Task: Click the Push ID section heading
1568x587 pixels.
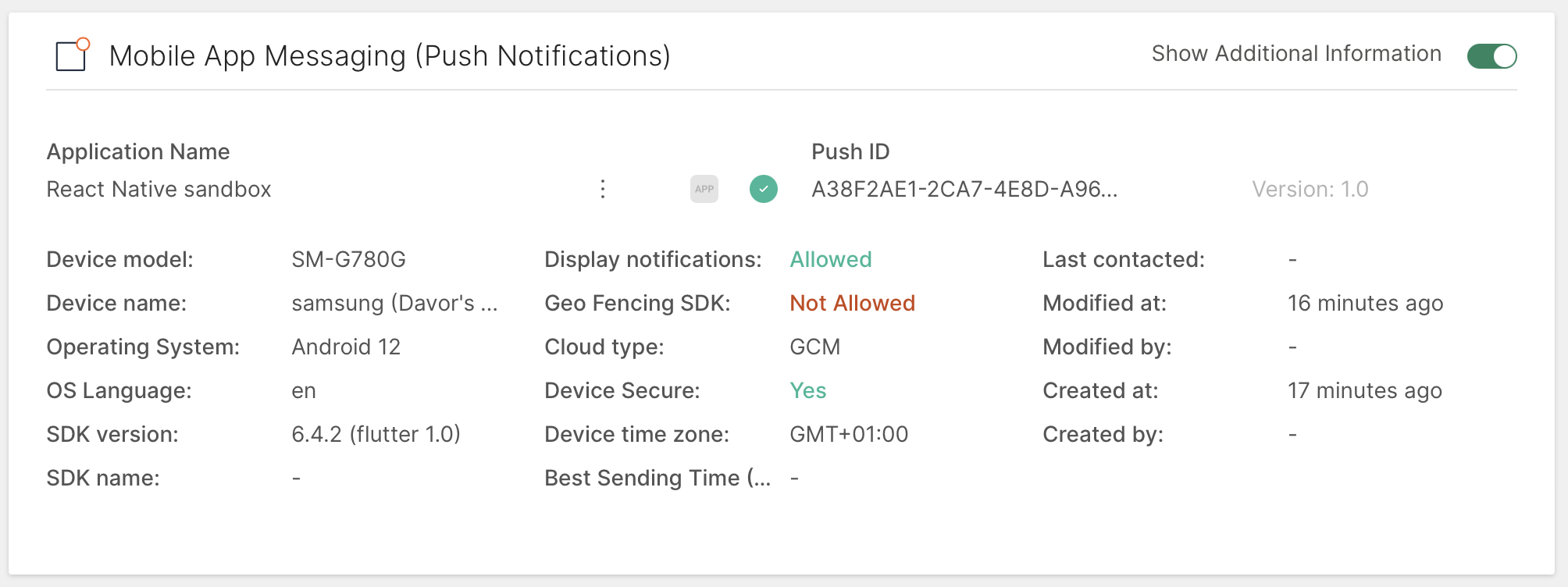Action: click(x=850, y=151)
